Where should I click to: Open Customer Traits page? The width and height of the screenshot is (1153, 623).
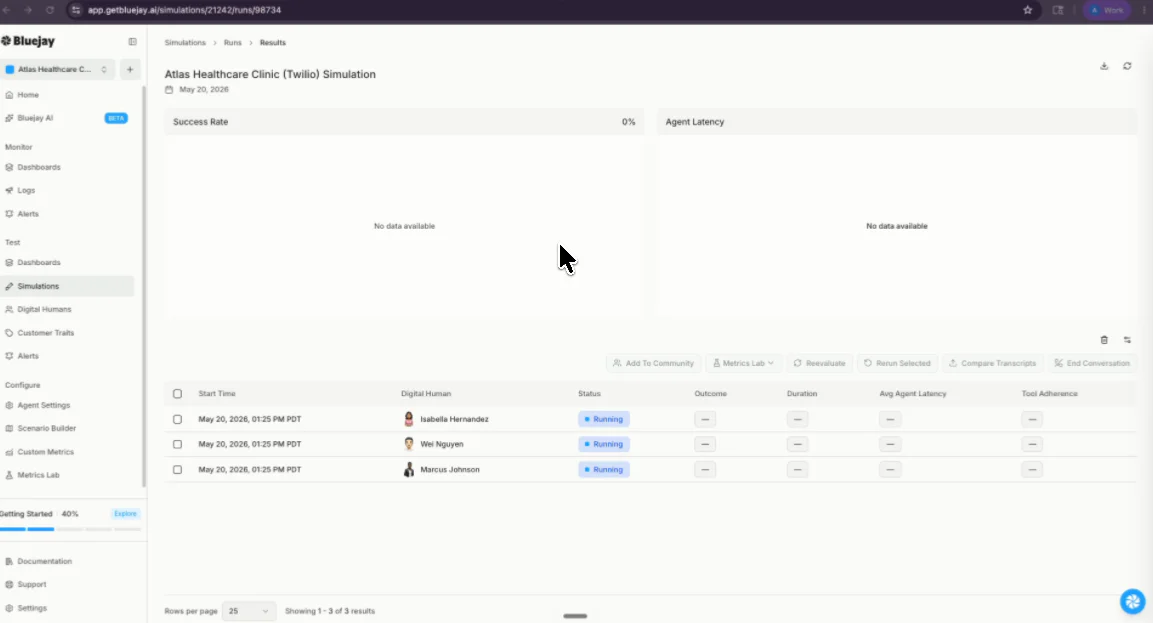point(46,333)
